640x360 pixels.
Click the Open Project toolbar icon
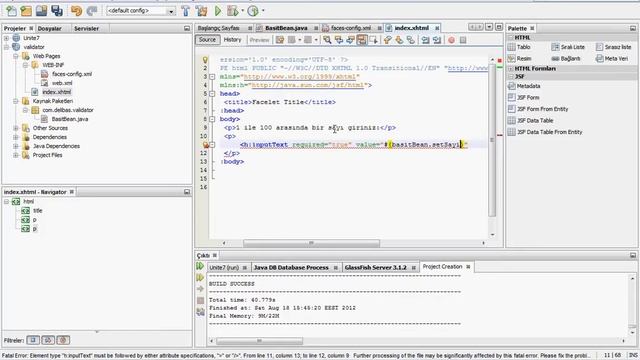(x=41, y=11)
